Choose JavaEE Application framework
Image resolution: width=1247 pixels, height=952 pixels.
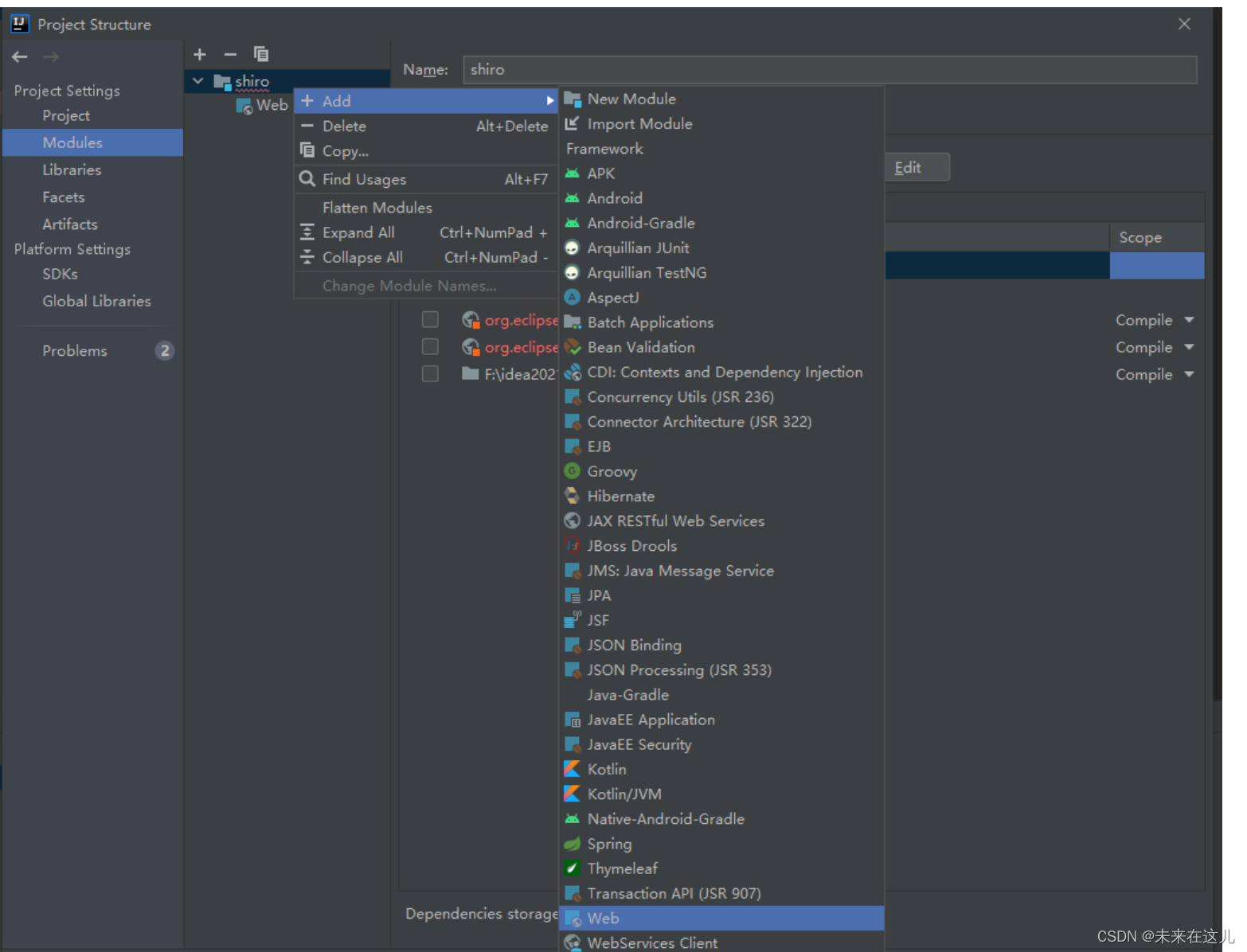click(x=721, y=720)
